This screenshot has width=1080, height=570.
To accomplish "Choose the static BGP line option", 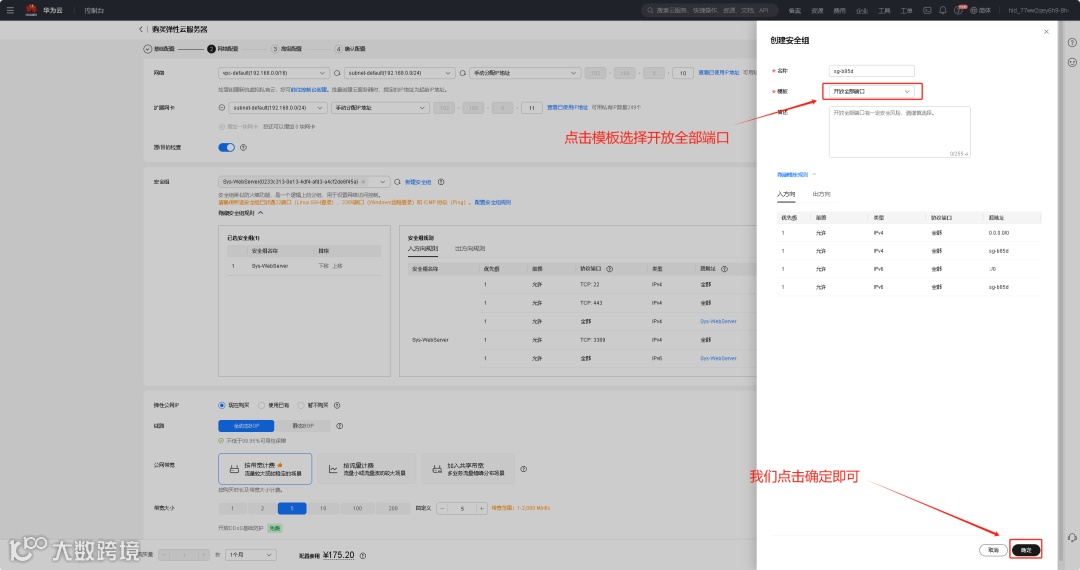I will [x=302, y=426].
